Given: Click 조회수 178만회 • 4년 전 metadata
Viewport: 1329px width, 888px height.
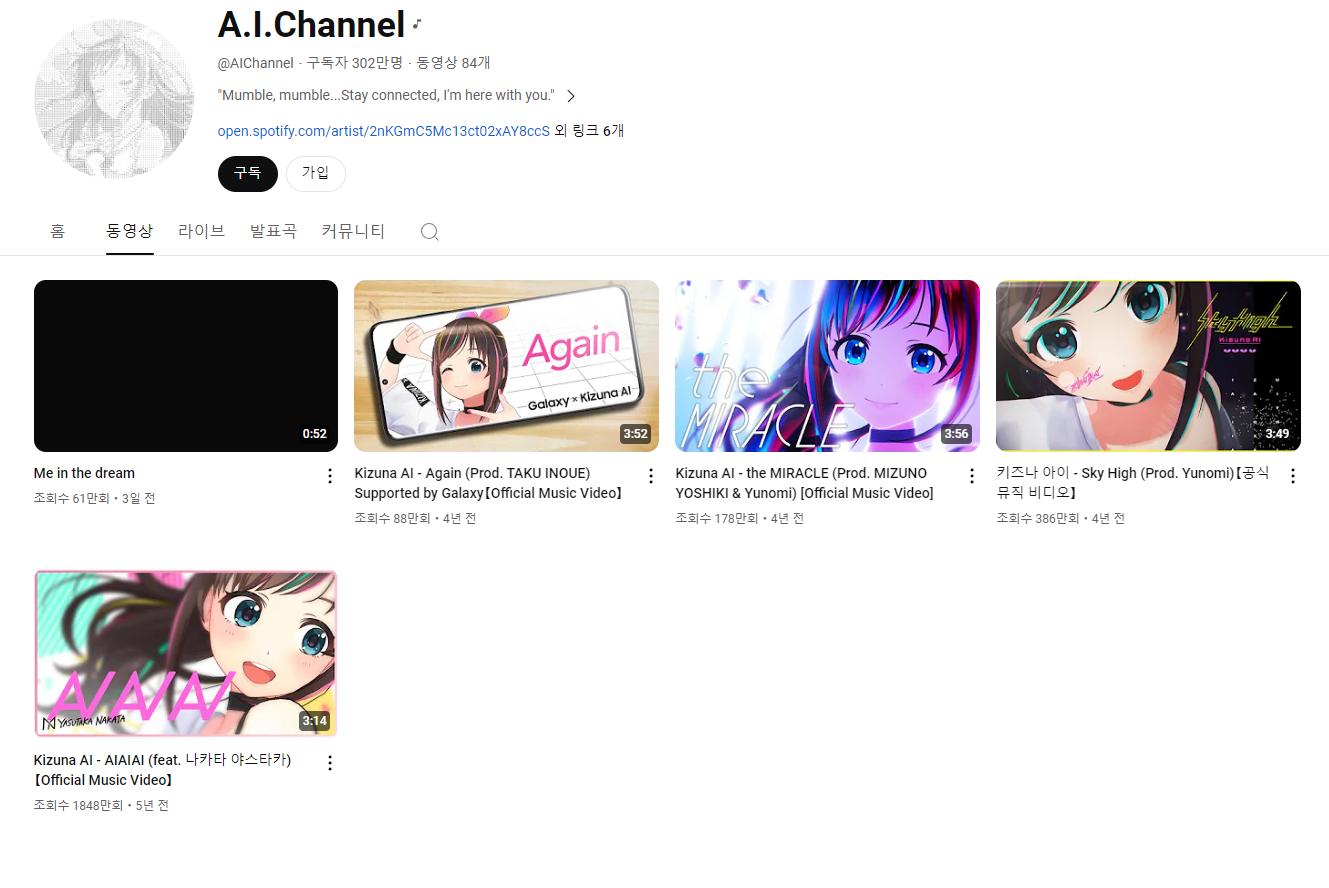Looking at the screenshot, I should click(740, 518).
